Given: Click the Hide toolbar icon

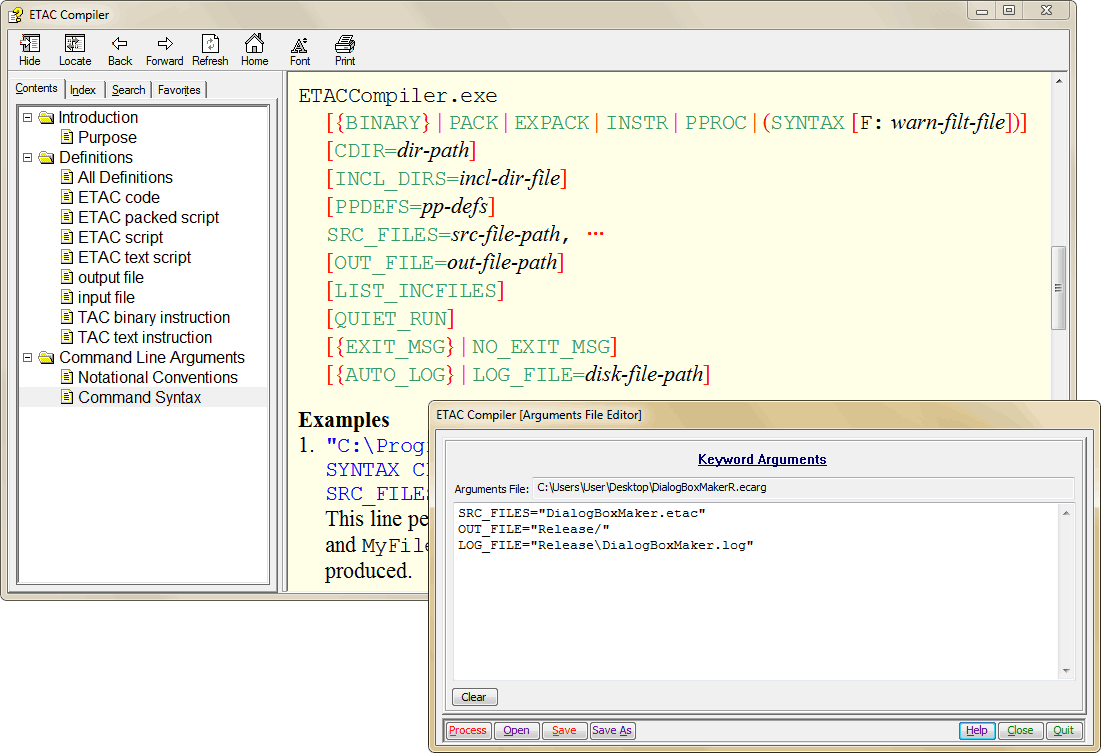Looking at the screenshot, I should [x=30, y=49].
